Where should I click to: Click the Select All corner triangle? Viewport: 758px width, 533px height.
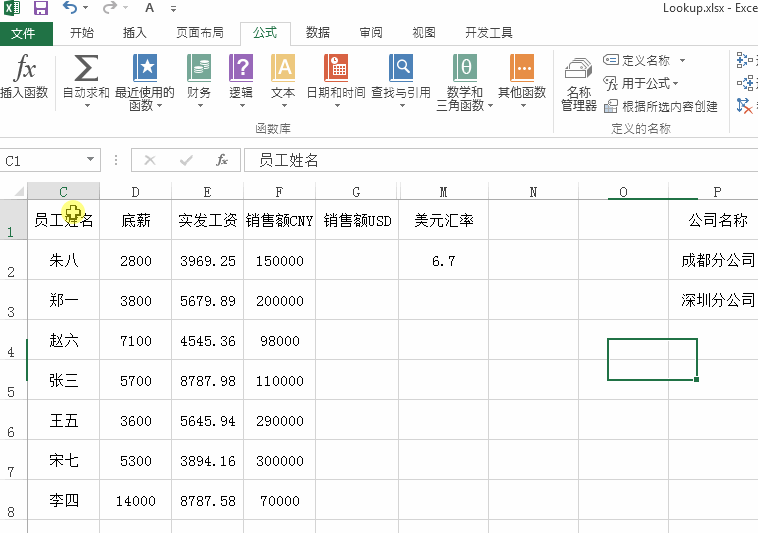pos(18,192)
